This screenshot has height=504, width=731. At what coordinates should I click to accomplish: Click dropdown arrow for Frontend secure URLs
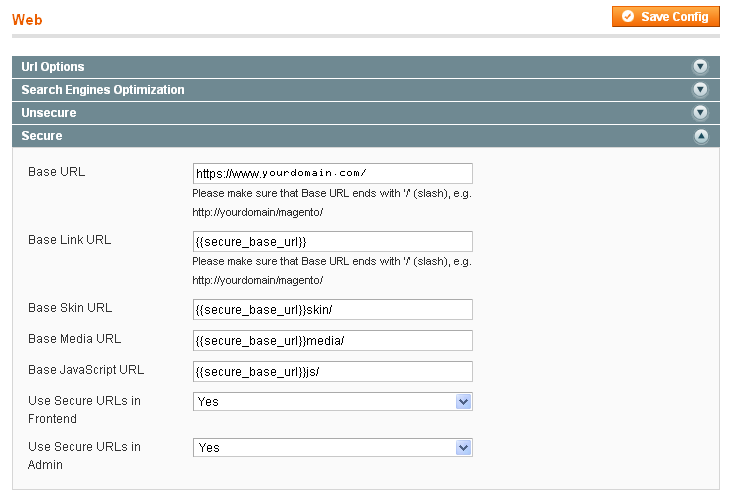[463, 401]
